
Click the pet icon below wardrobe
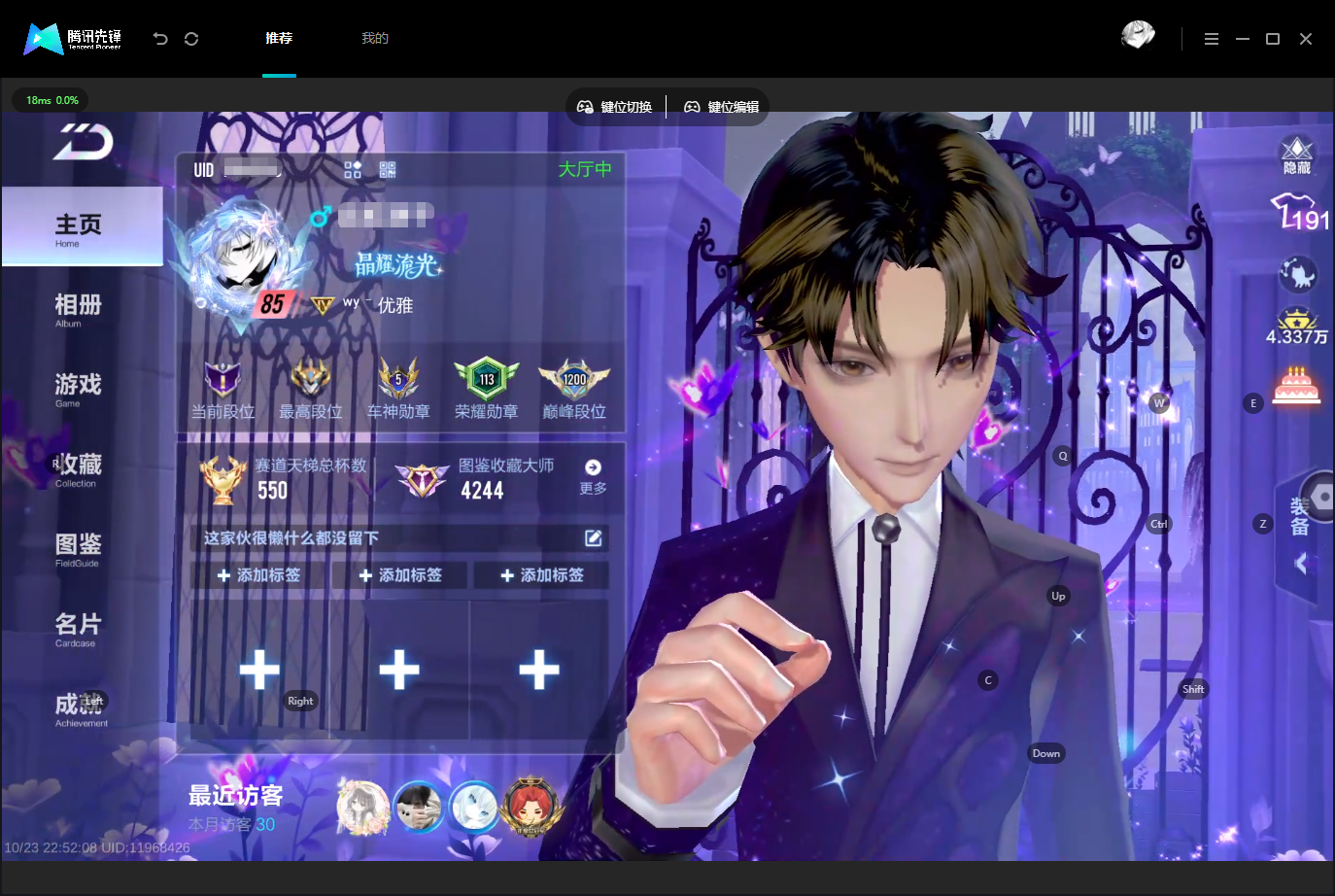click(x=1297, y=274)
